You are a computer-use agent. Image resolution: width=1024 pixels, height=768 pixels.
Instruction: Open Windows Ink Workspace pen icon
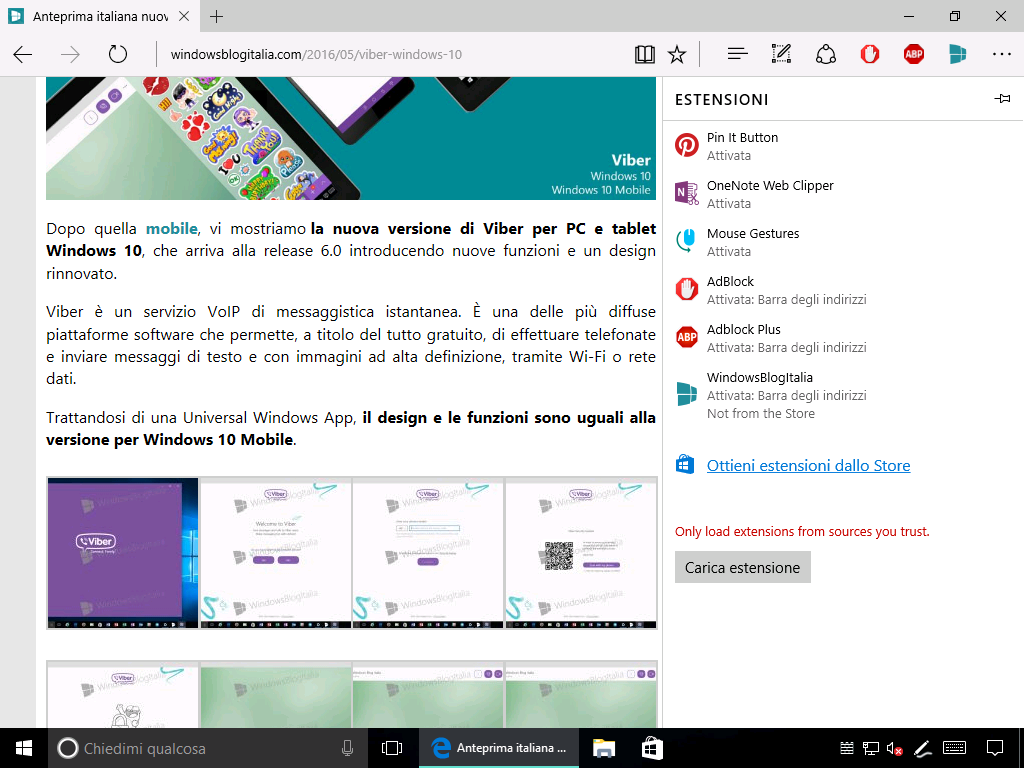pyautogui.click(x=921, y=748)
